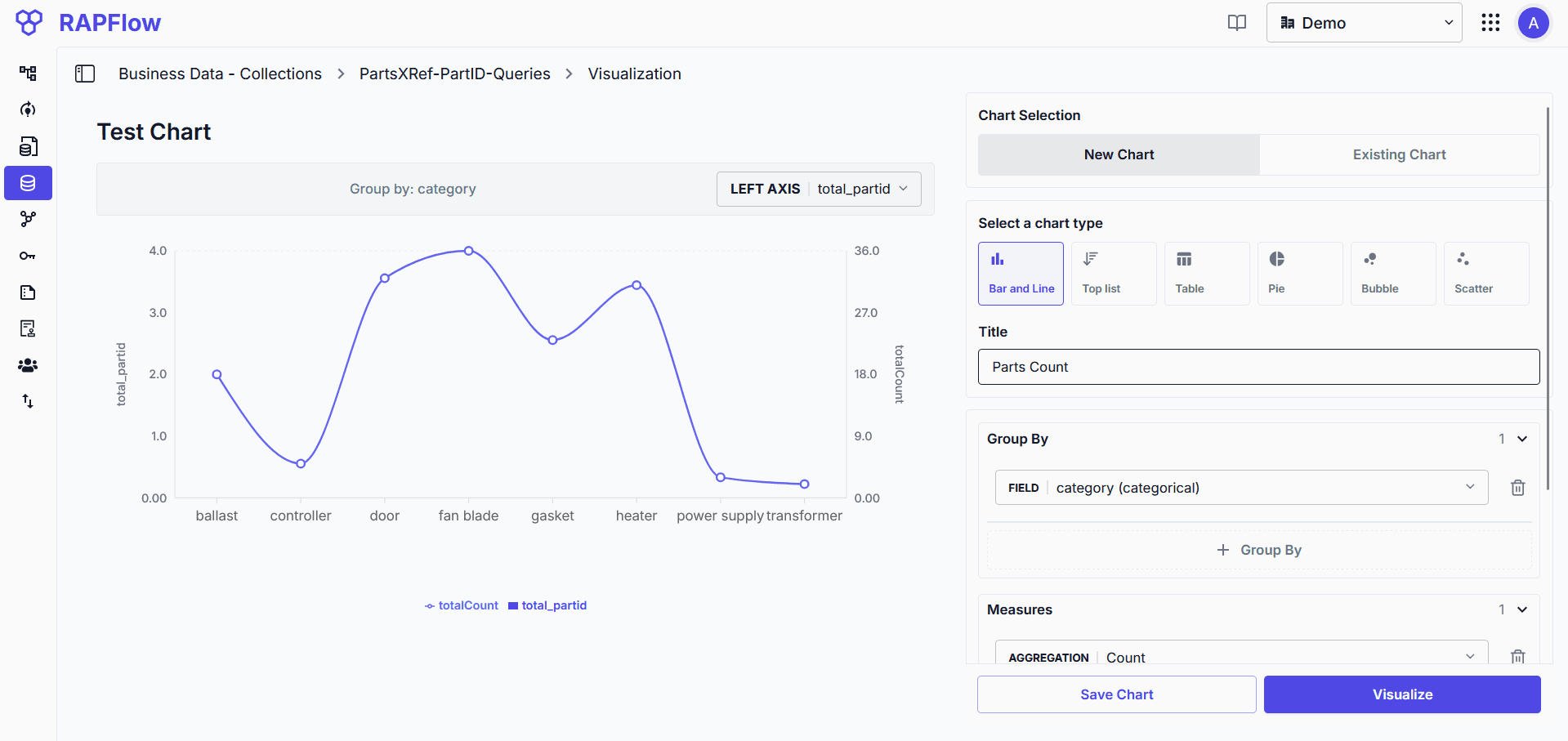This screenshot has width=1568, height=741.
Task: Open the users/team icon in the left sidebar
Action: 28,366
